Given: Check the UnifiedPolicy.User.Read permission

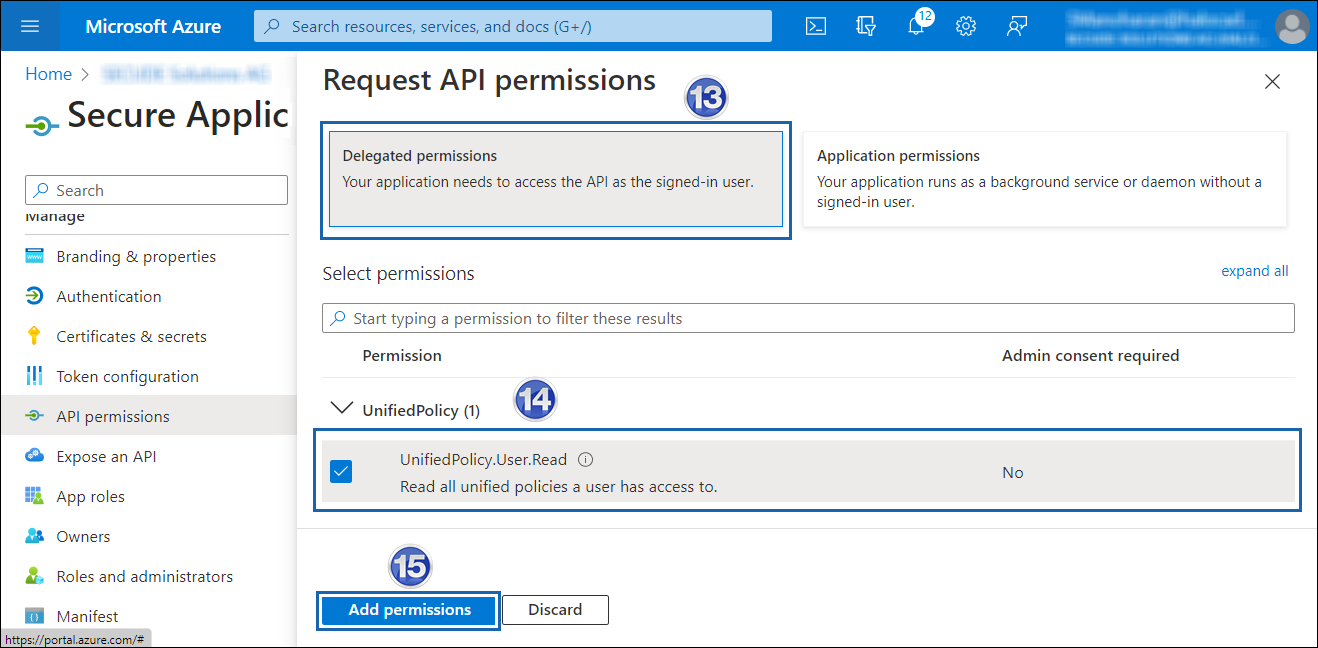Looking at the screenshot, I should (340, 471).
